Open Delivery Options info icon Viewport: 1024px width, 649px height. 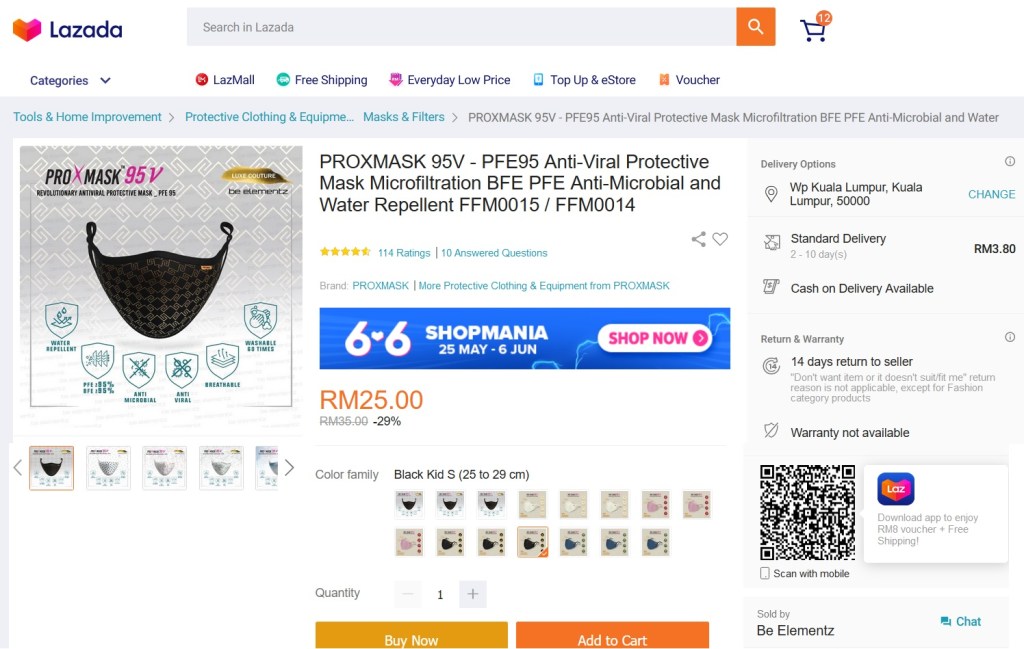tap(1010, 161)
